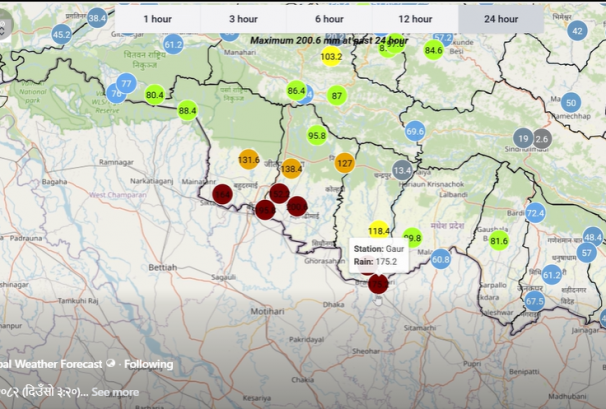Screen dimensions: 606x409
Task: Select the 24 hour tab
Action: coord(501,18)
